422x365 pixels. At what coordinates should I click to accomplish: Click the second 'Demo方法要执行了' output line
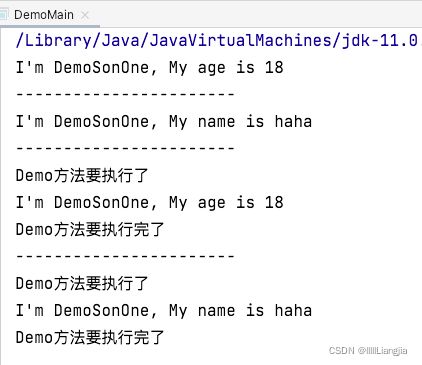coord(82,284)
